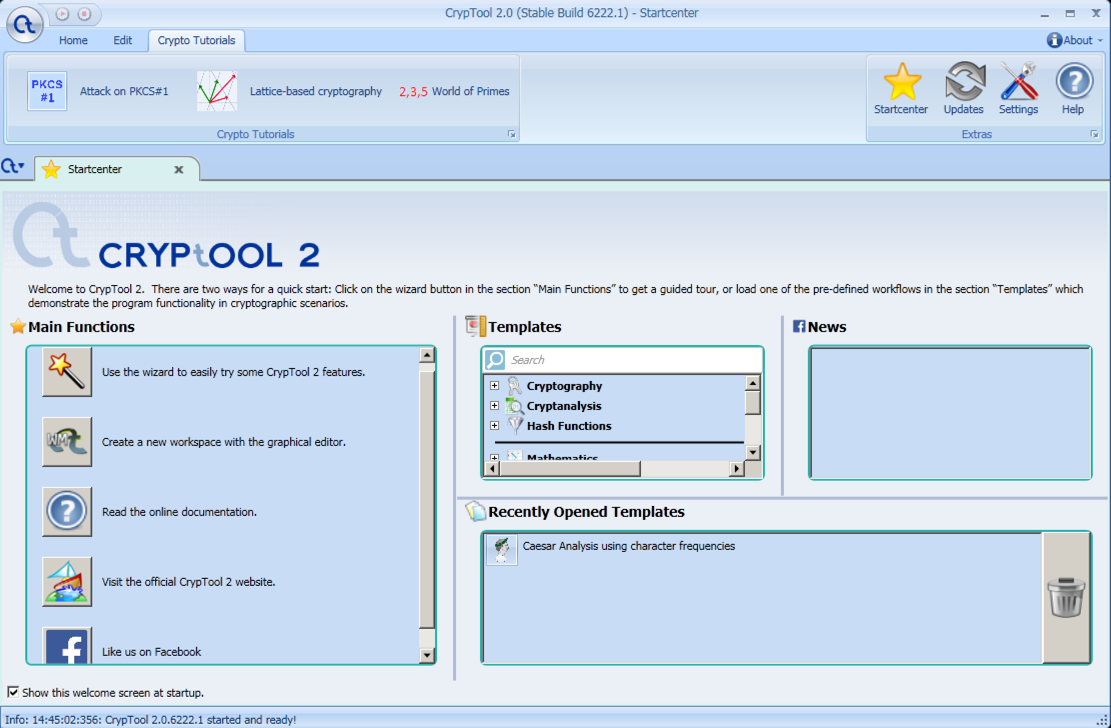Visit the official CrypTool 2 website icon
1111x728 pixels.
point(67,581)
